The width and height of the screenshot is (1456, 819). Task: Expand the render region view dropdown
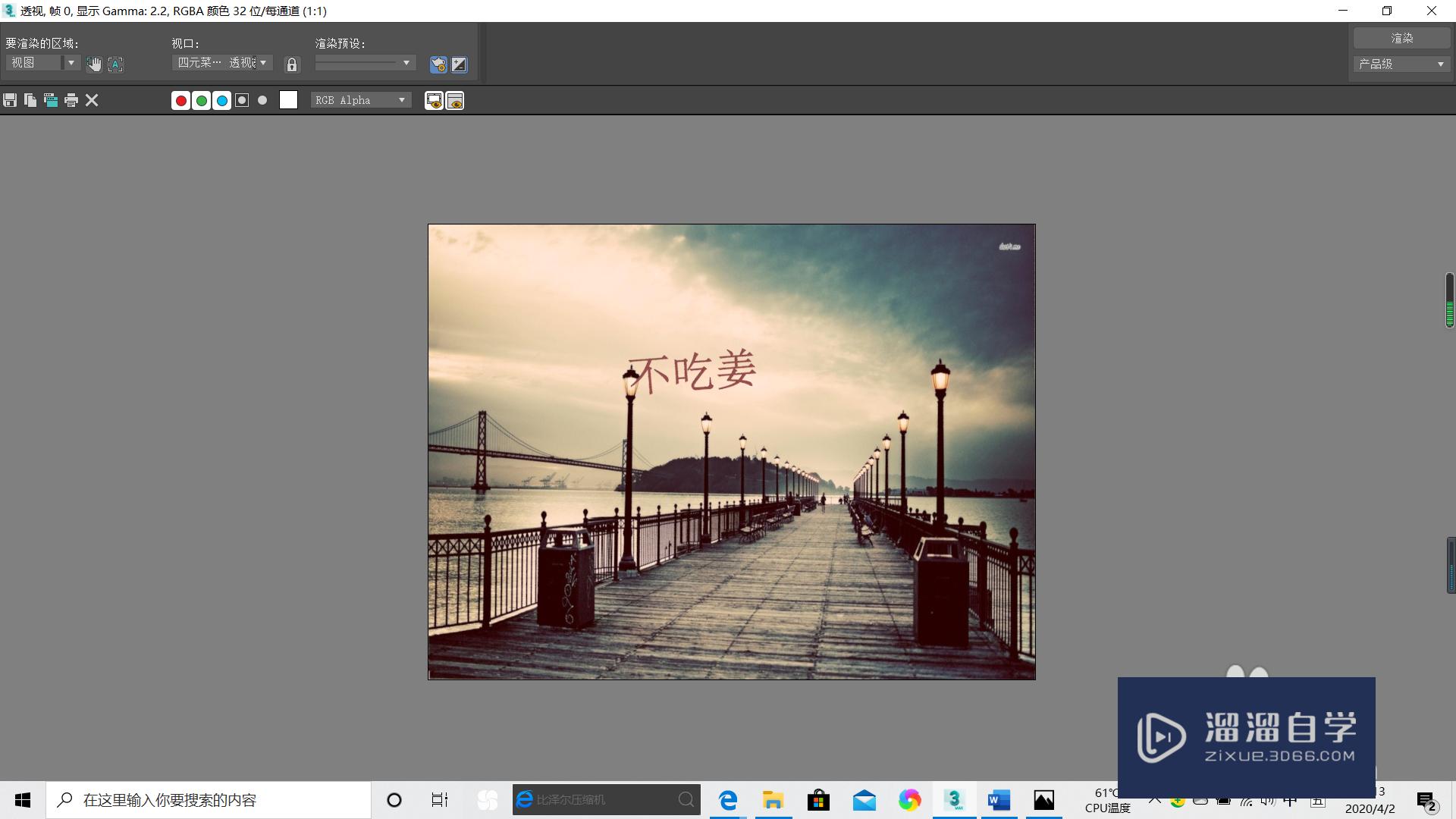coord(70,63)
